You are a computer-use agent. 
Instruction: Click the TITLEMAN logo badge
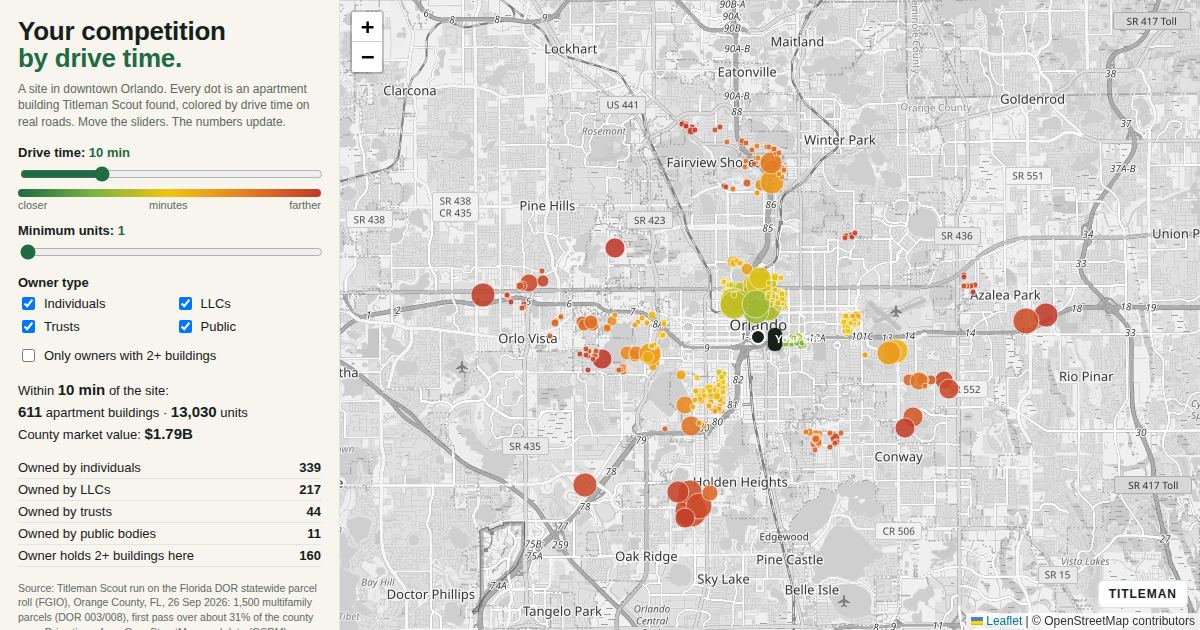(1142, 594)
